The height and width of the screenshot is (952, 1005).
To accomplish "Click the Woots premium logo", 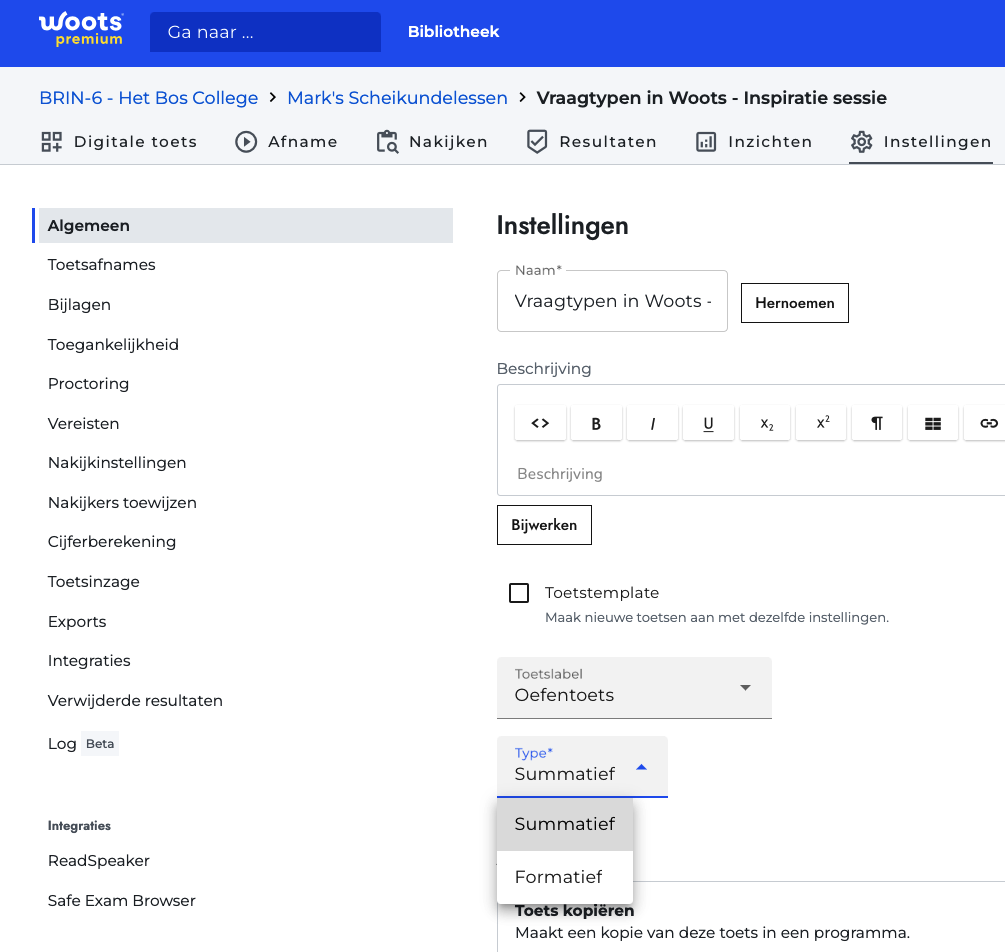I will click(x=81, y=29).
